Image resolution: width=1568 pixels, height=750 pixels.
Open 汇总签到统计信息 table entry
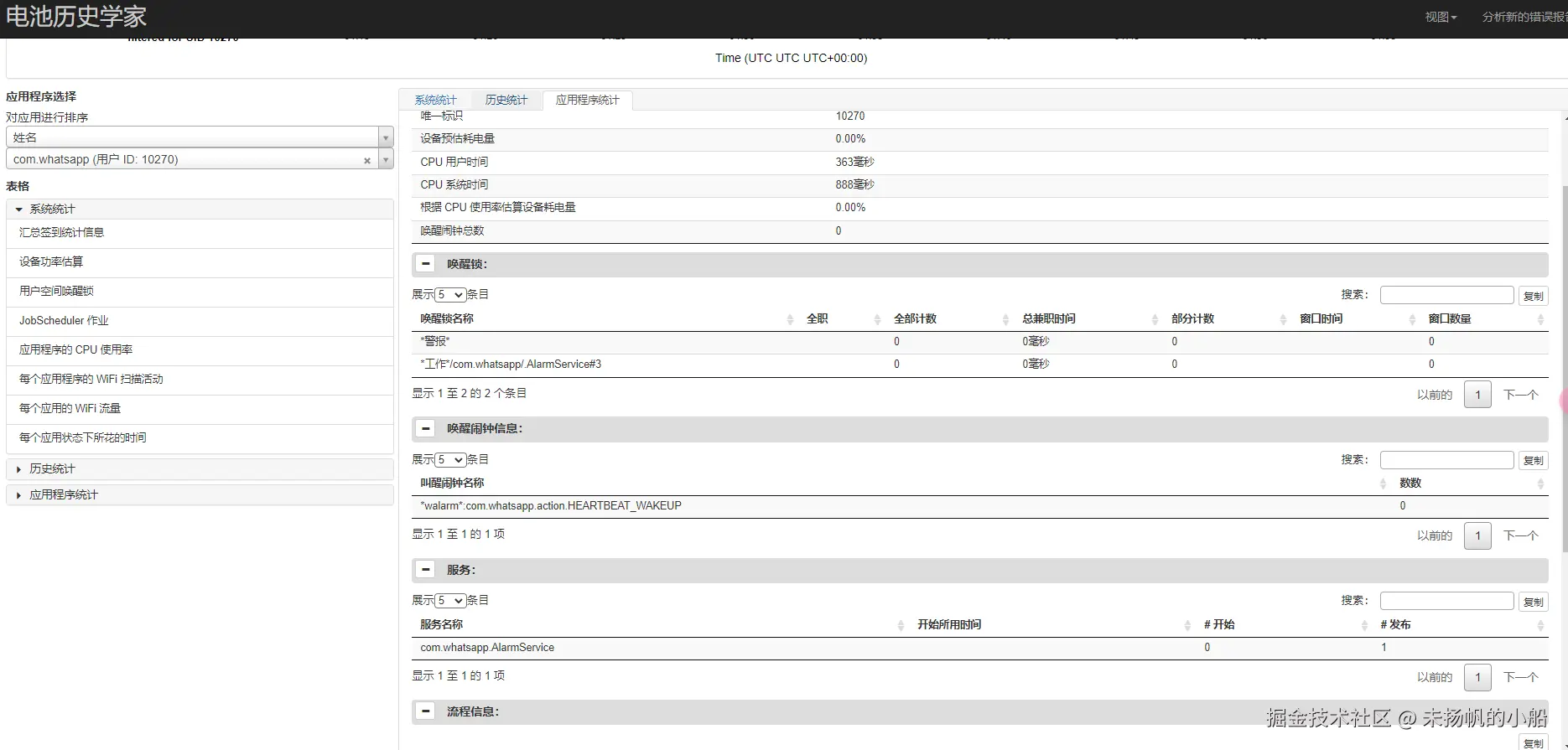200,233
